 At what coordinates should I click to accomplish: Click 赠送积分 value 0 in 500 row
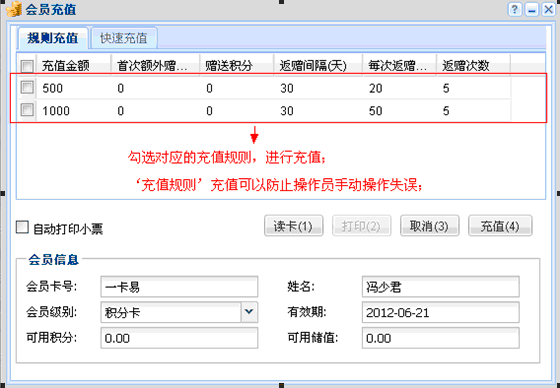pos(209,88)
